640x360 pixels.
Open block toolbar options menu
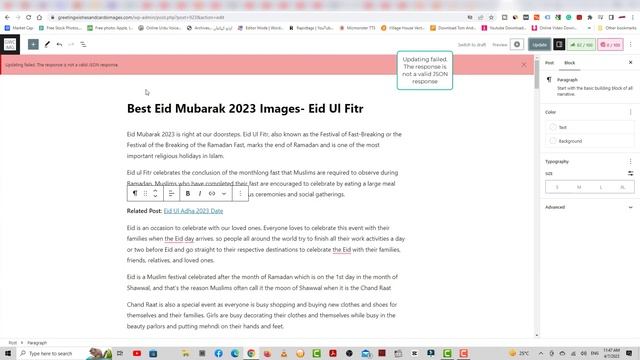tap(240, 193)
